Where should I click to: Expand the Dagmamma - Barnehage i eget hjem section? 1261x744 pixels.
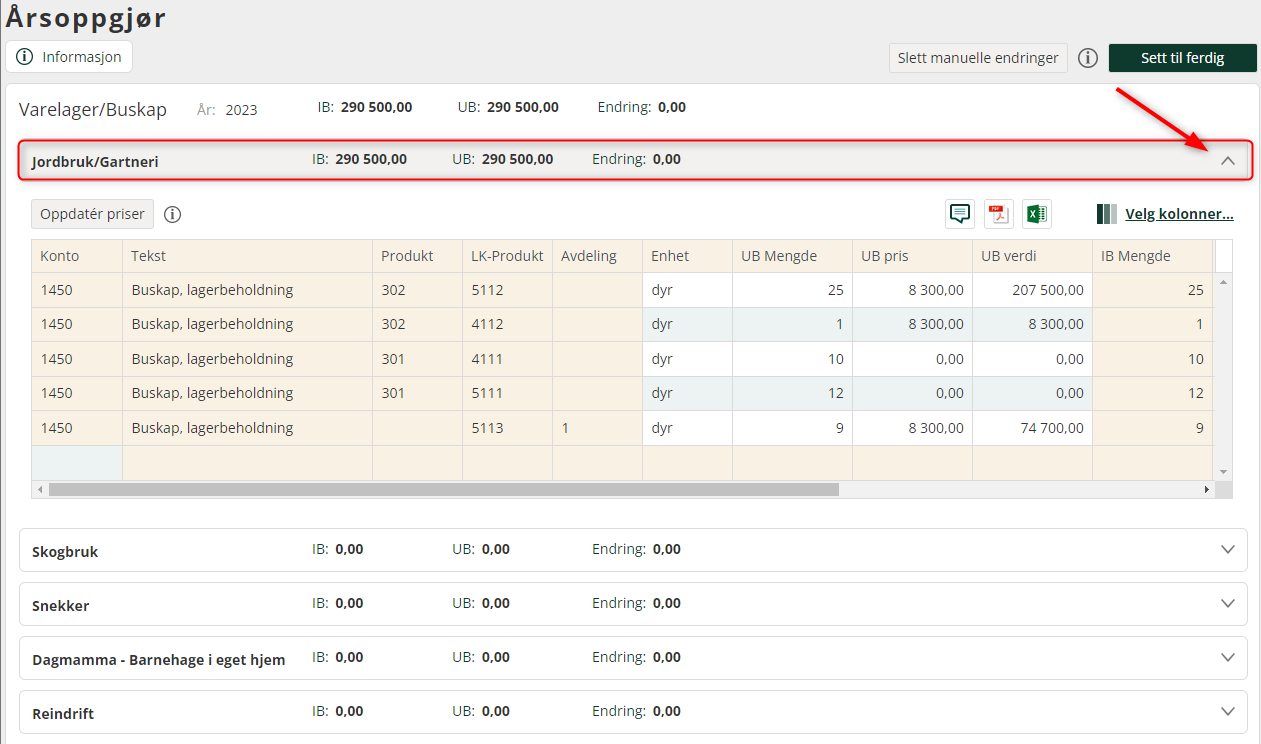click(1229, 657)
